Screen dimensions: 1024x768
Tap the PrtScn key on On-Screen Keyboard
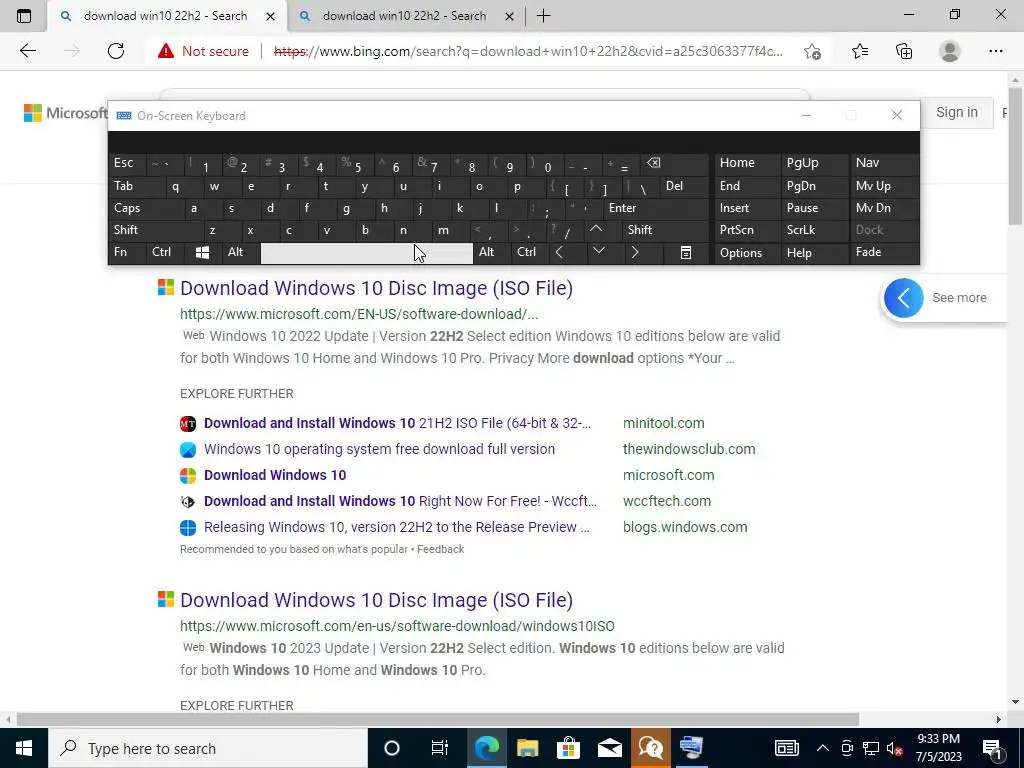[x=747, y=230]
